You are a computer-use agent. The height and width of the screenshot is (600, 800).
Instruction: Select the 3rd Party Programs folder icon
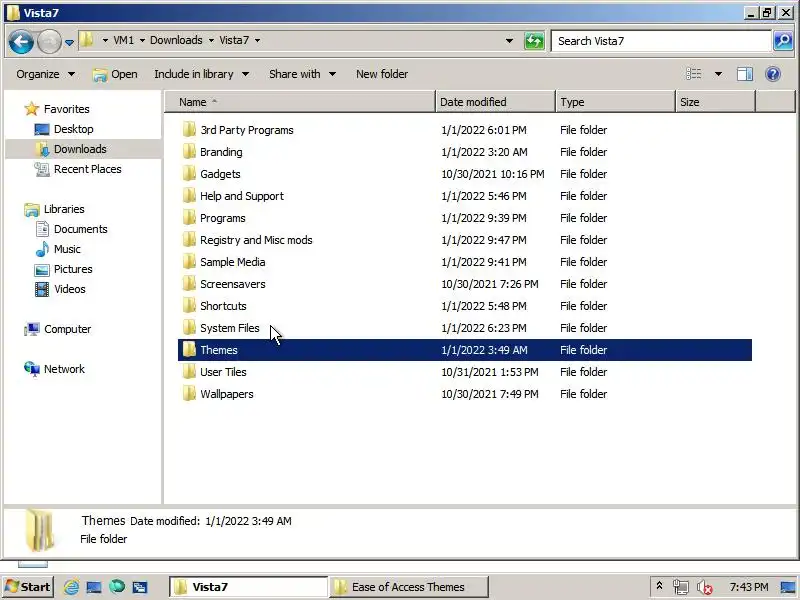click(189, 130)
